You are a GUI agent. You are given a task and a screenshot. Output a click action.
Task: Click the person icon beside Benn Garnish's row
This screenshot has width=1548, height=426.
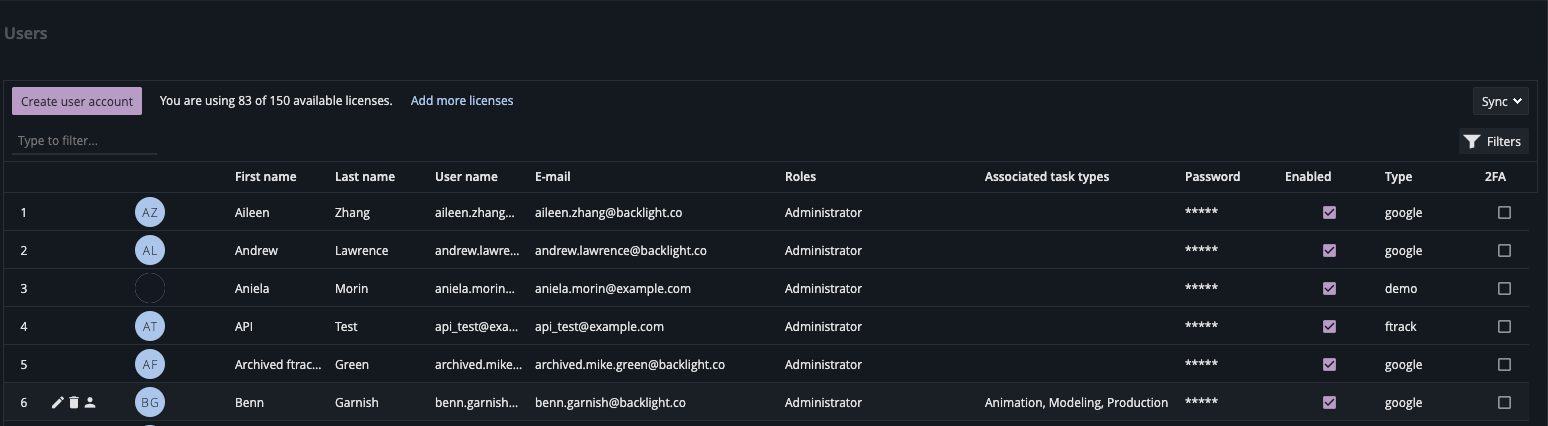click(90, 402)
